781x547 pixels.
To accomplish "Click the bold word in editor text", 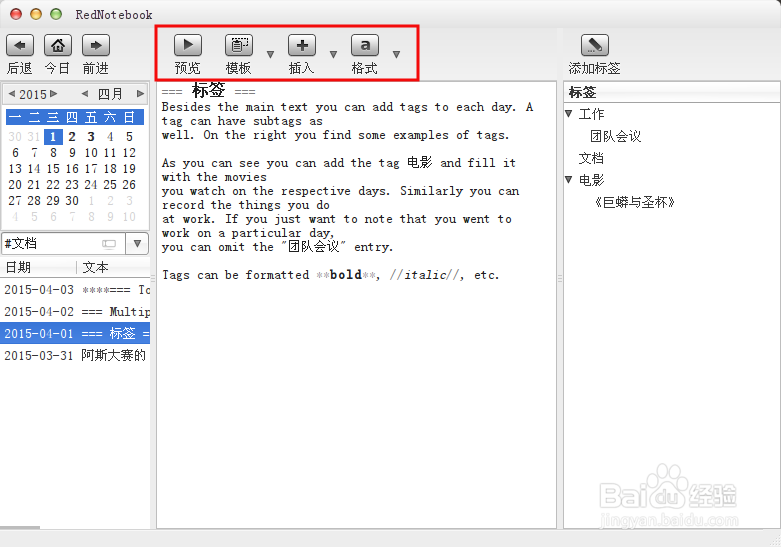I will point(346,274).
